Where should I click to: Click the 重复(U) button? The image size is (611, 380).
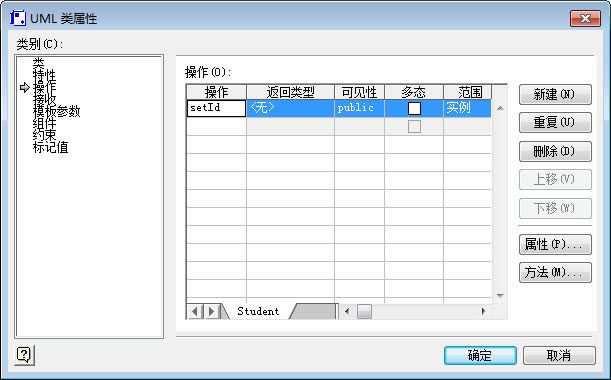555,123
